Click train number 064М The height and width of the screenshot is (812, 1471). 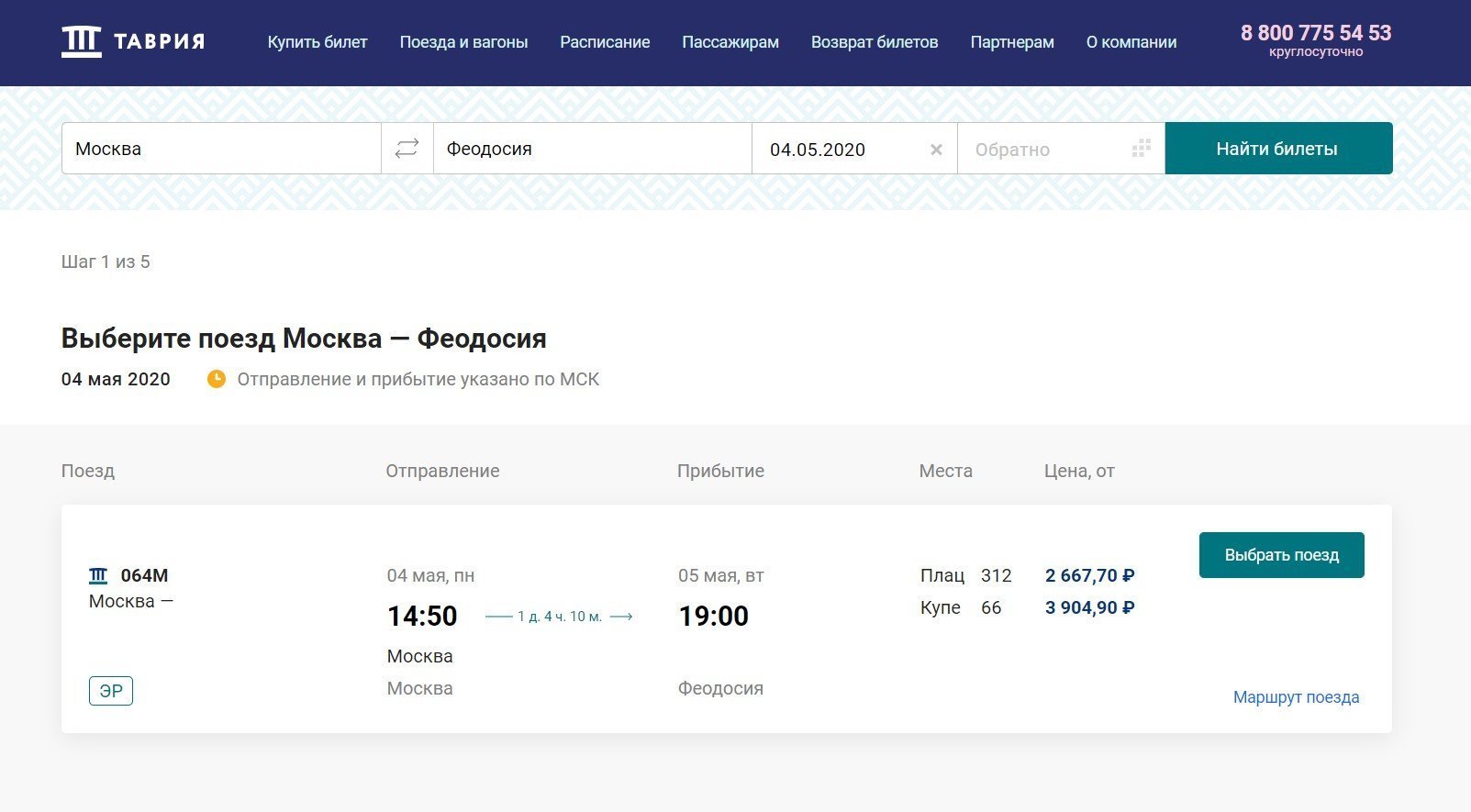pyautogui.click(x=145, y=575)
